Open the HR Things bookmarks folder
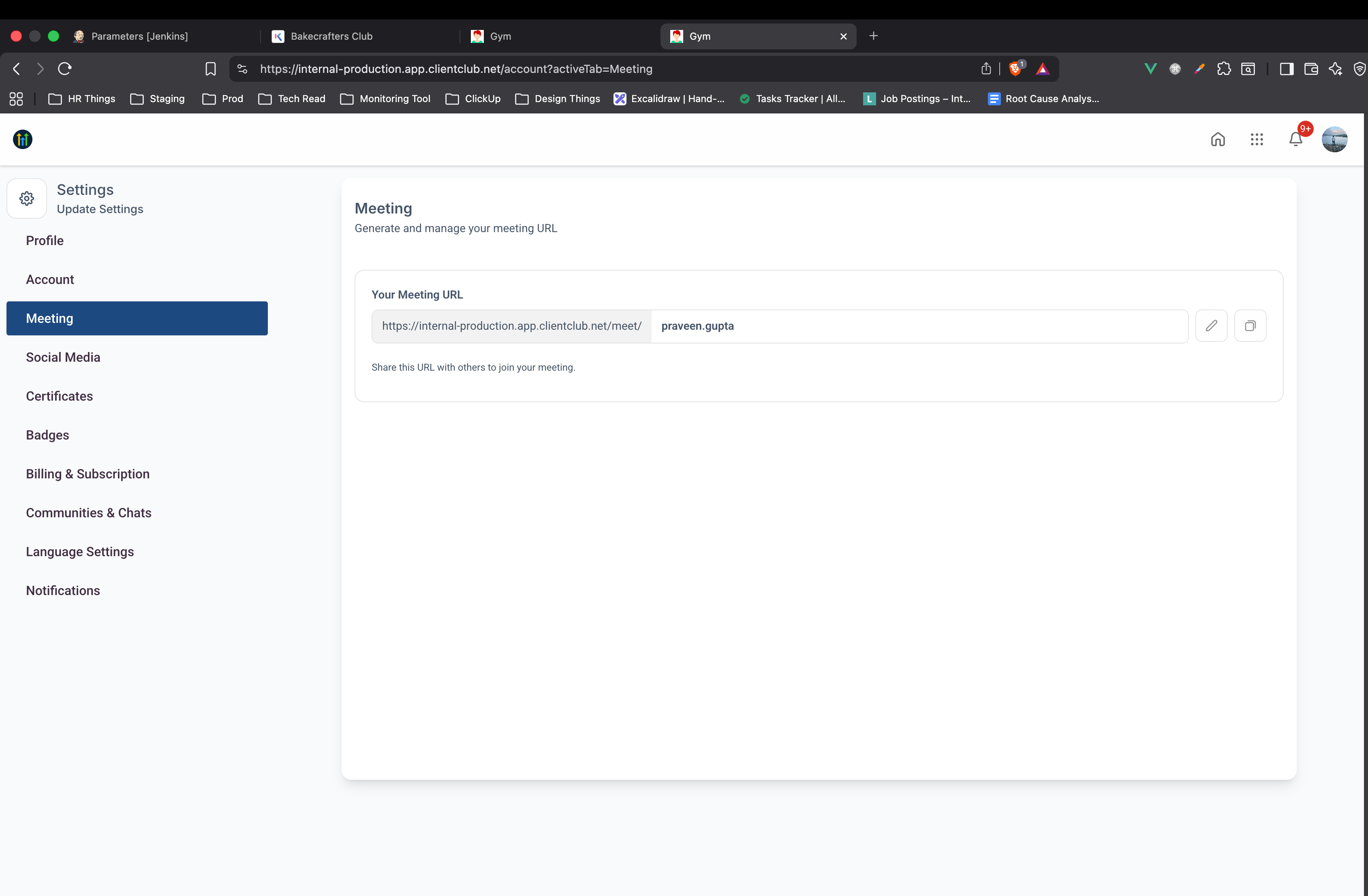 click(81, 99)
